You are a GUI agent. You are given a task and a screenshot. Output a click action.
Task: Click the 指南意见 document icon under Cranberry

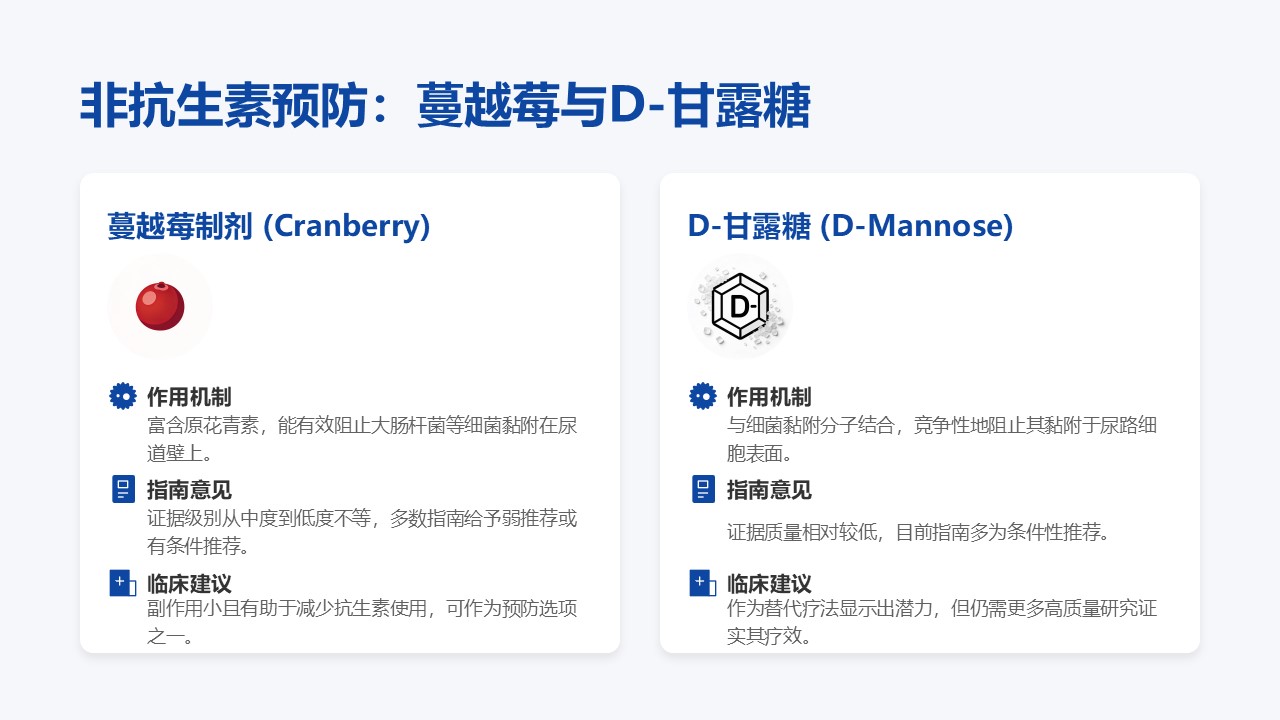[x=122, y=489]
